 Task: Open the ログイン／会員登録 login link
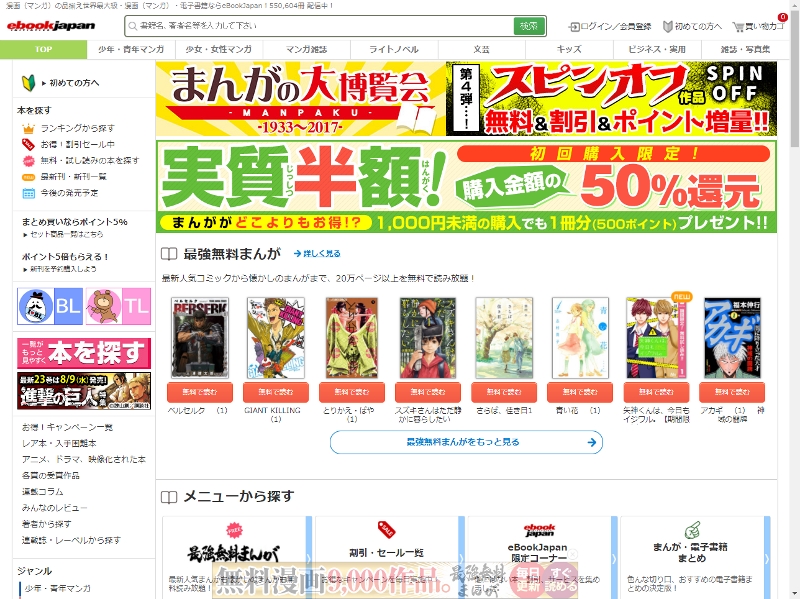click(x=610, y=27)
